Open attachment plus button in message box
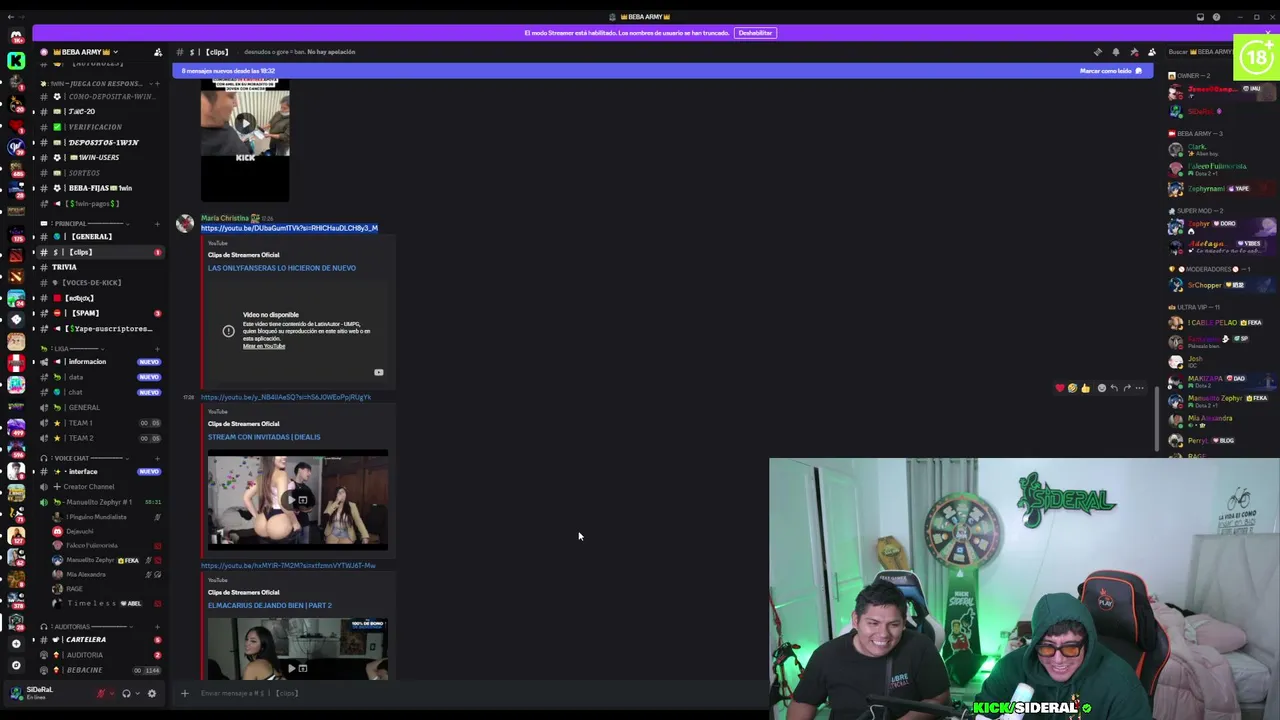The height and width of the screenshot is (720, 1280). pos(184,693)
